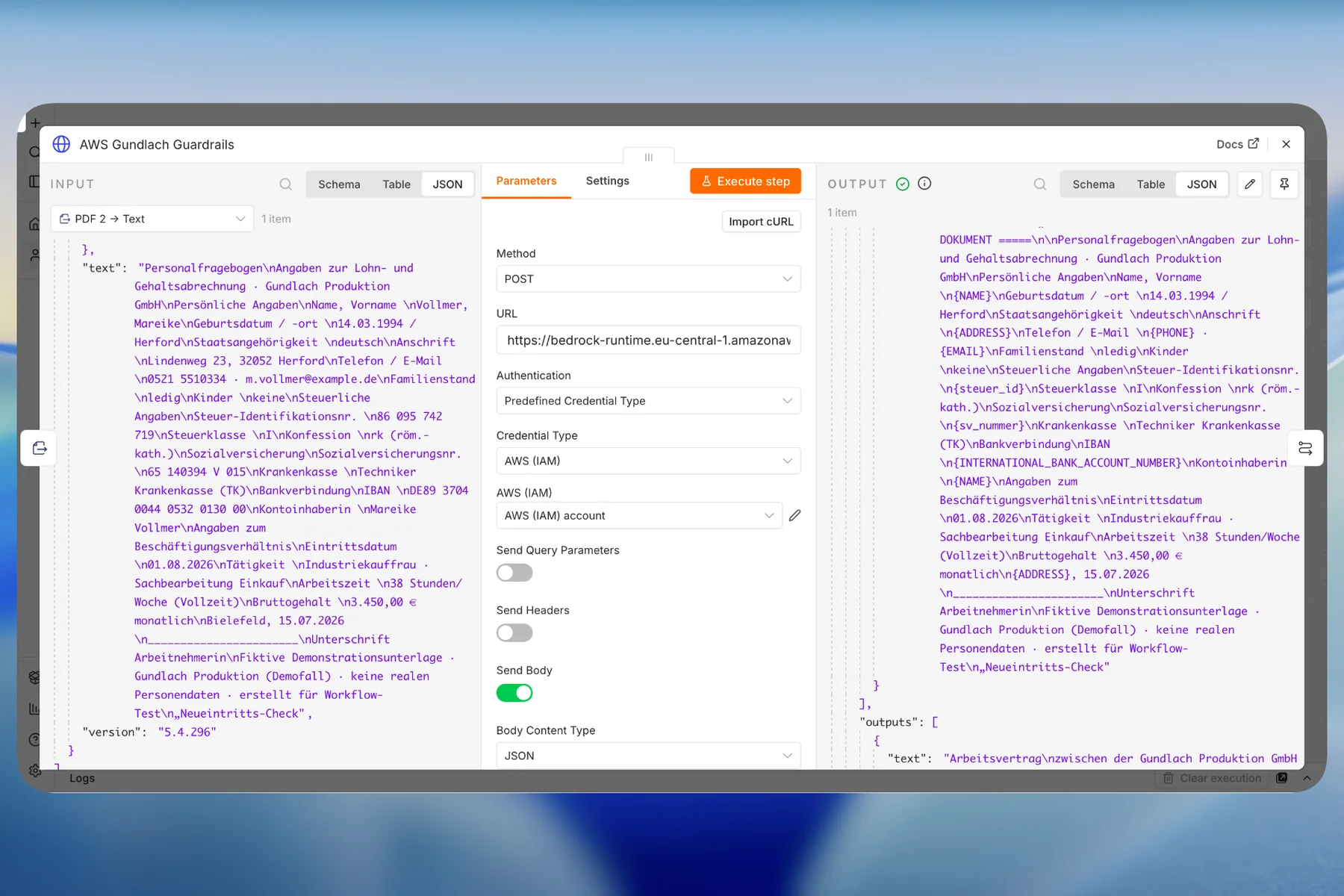Show OUTPUT data as Table
Screen dimensions: 1344x896
pyautogui.click(x=1151, y=184)
